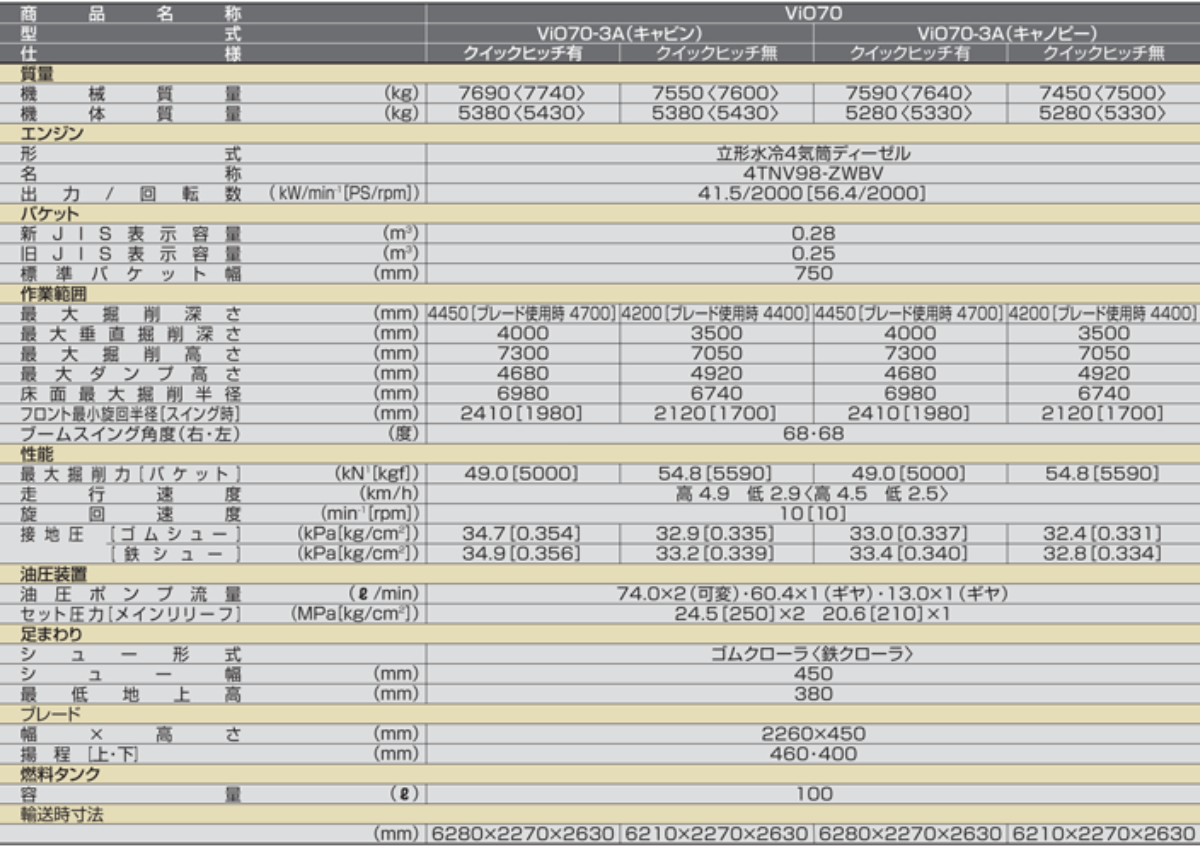Select the output value 41.5/2000[56.4/2000]

click(x=812, y=193)
